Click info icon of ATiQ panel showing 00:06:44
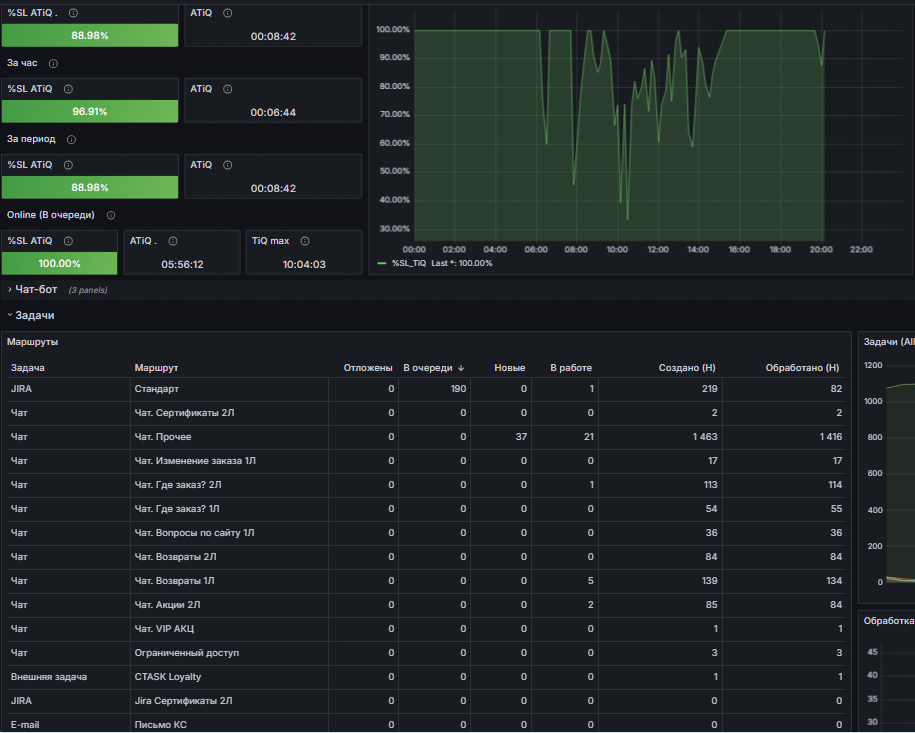Screen dimensions: 915x733 [228, 89]
